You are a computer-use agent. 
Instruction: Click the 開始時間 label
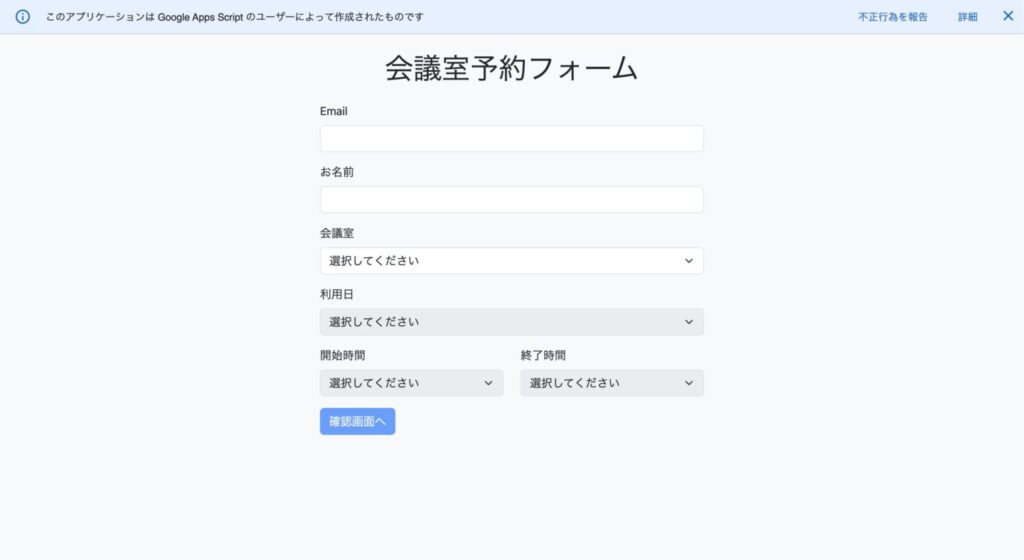[342, 356]
